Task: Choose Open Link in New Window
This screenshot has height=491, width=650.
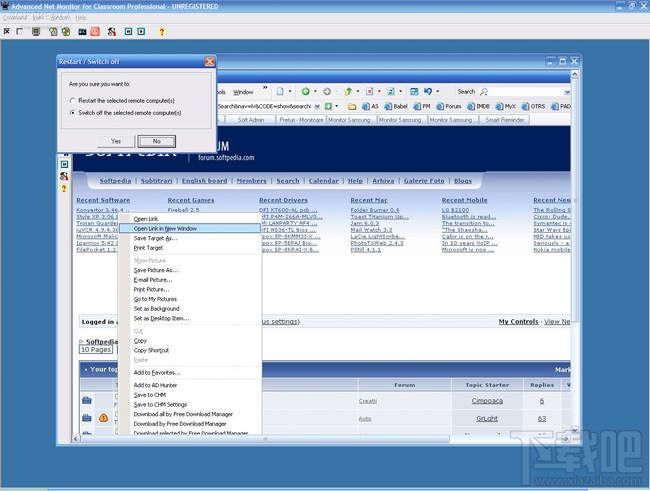Action: coord(189,228)
